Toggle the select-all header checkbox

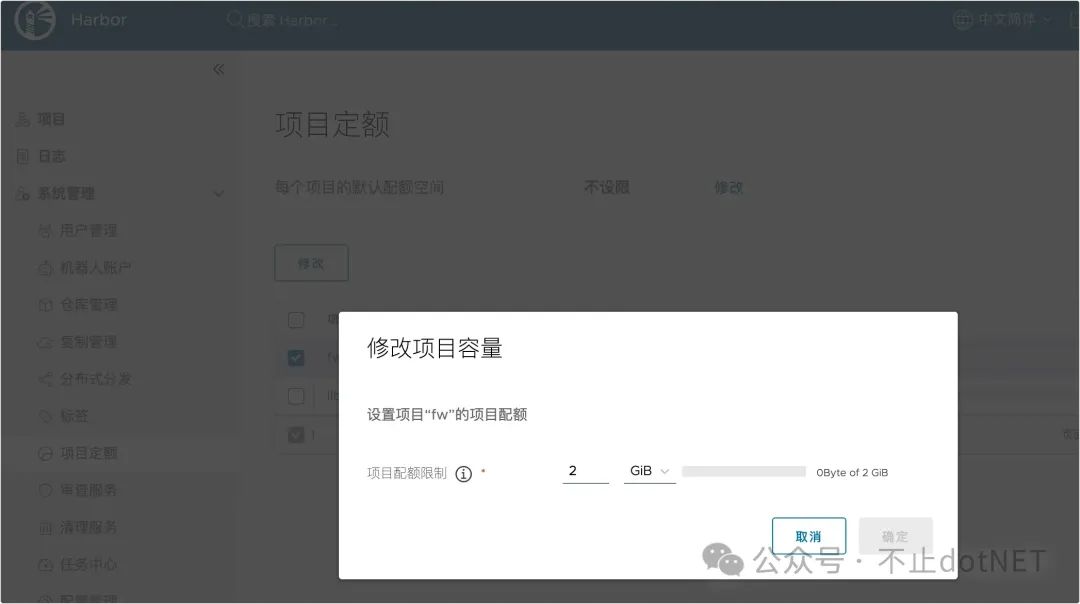coord(296,320)
